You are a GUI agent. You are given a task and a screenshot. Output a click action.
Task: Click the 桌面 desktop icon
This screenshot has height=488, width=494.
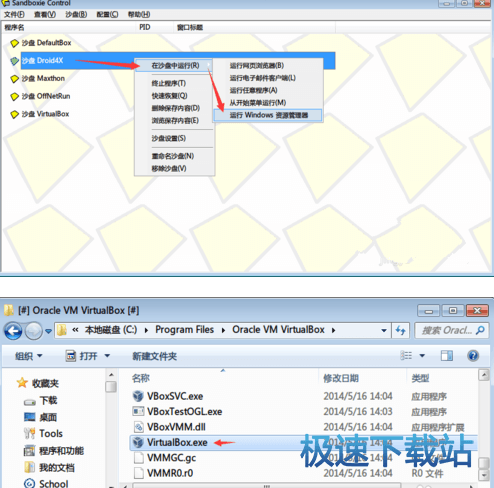(30, 417)
